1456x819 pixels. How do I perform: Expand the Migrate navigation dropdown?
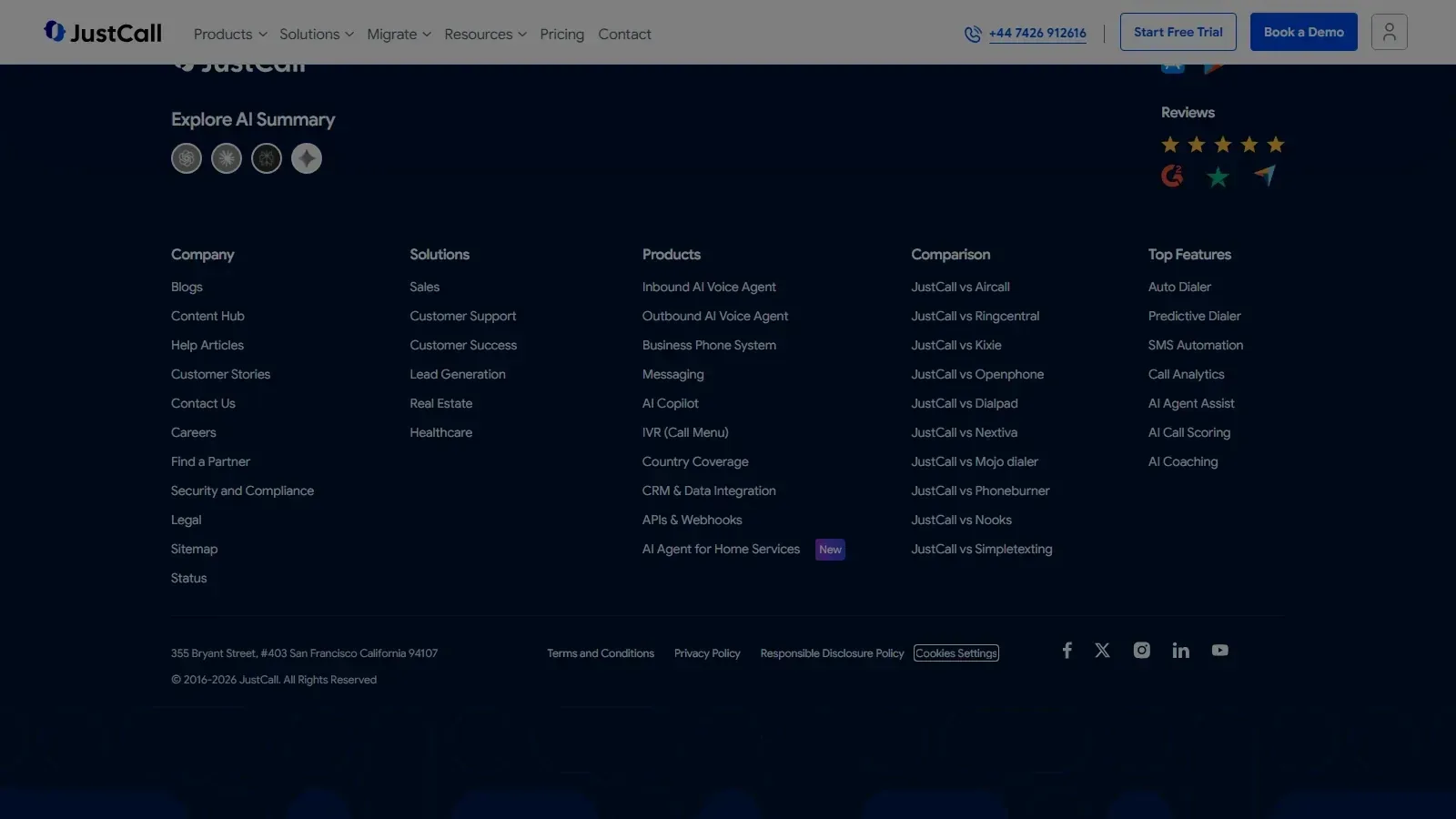coord(399,34)
